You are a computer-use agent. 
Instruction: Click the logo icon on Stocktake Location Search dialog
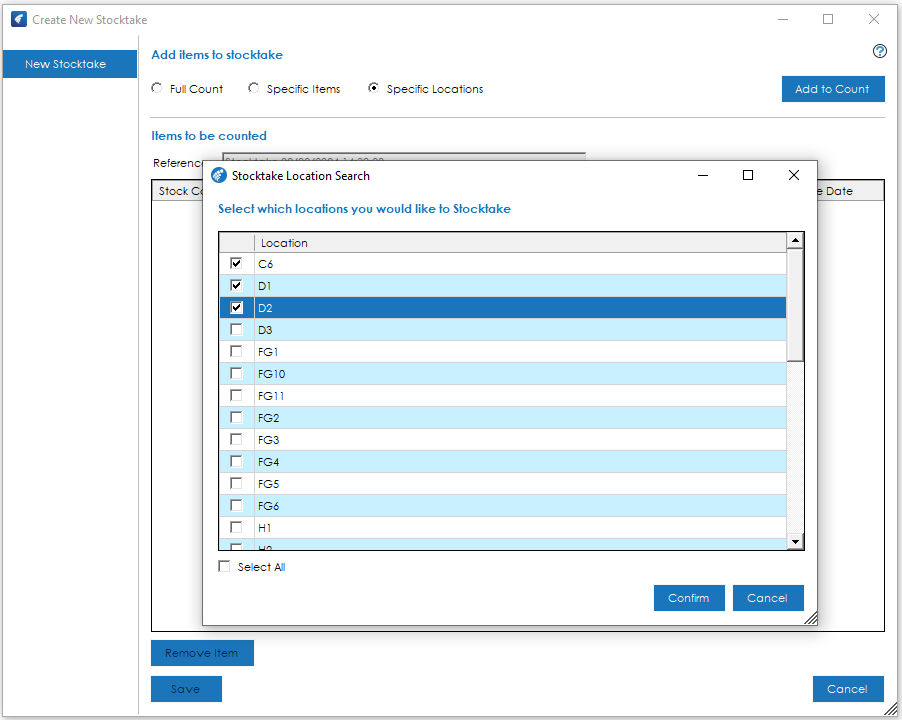218,175
